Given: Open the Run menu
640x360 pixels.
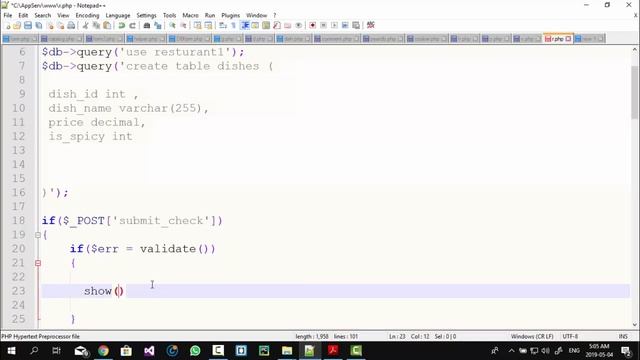Looking at the screenshot, I should pyautogui.click(x=210, y=16).
